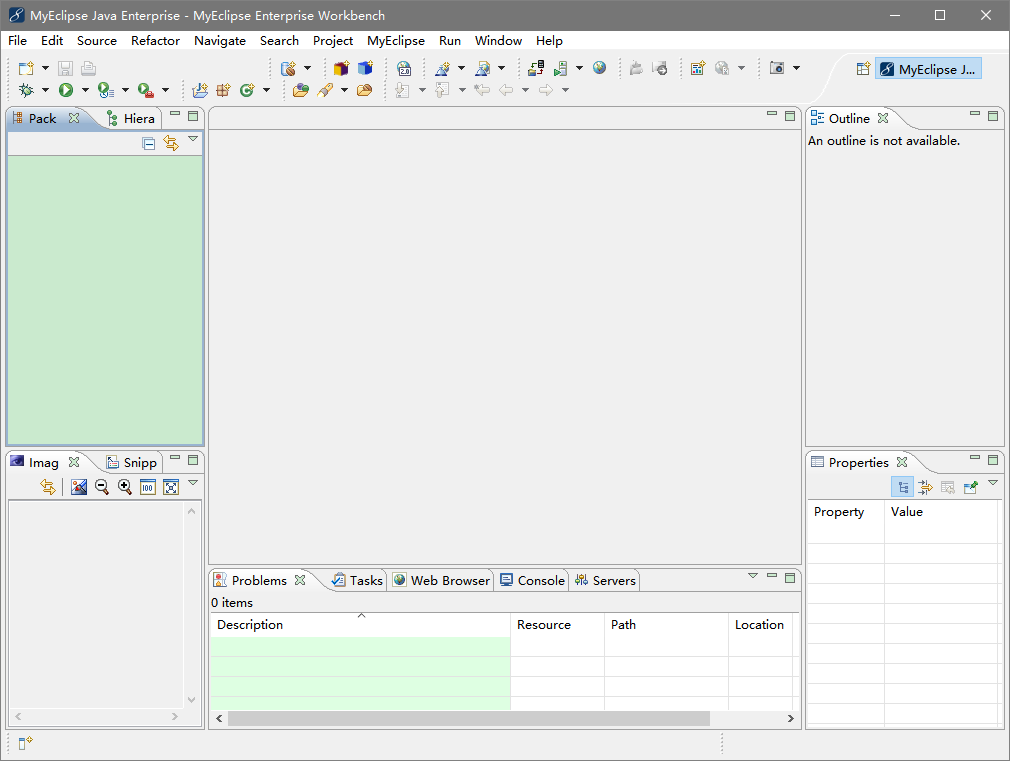The width and height of the screenshot is (1010, 761).
Task: Select the Servers view label
Action: tap(612, 580)
